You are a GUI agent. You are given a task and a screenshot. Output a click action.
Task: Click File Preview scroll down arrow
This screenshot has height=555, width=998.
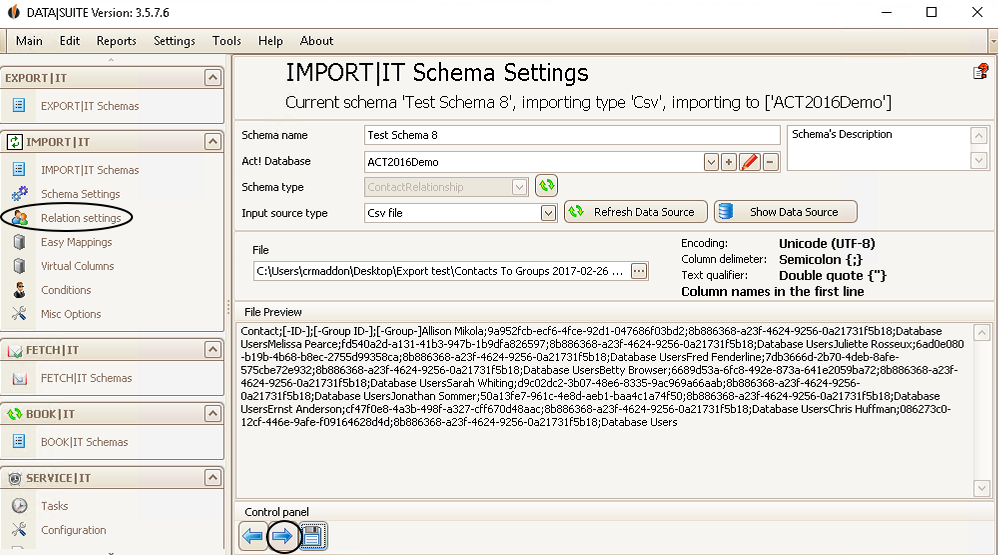tap(981, 488)
